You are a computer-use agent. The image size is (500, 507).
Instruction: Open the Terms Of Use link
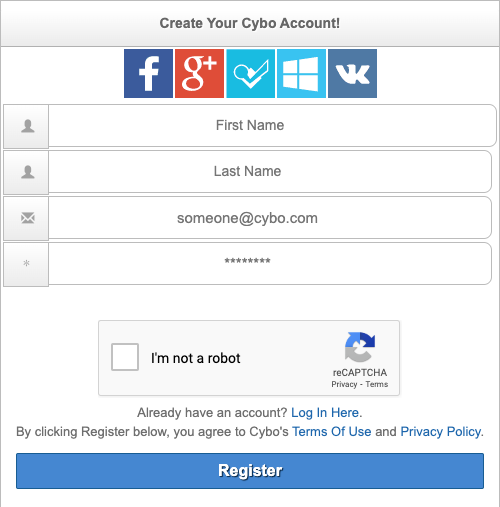point(332,432)
